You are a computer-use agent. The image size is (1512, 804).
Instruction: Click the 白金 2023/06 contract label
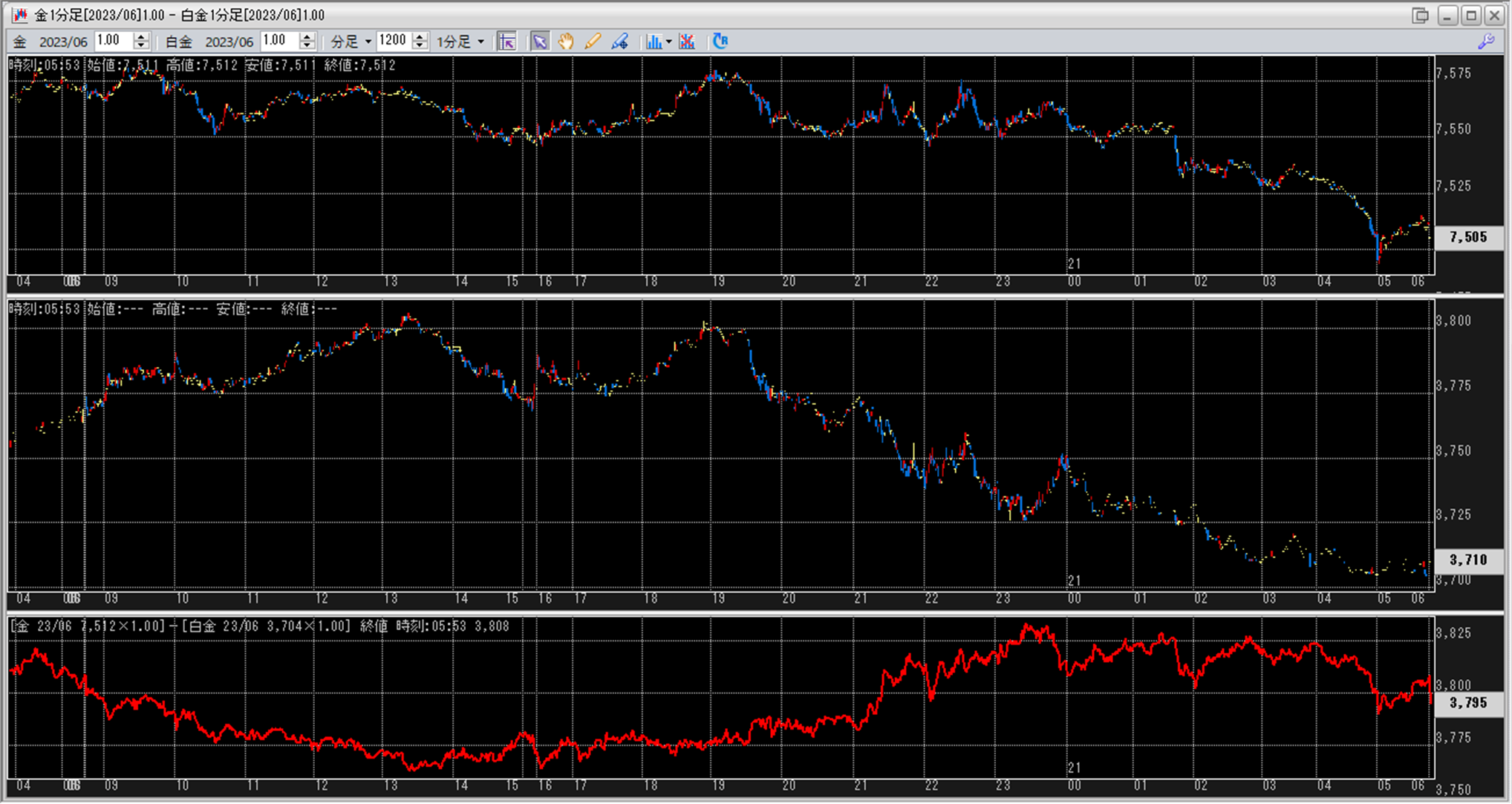(x=209, y=42)
